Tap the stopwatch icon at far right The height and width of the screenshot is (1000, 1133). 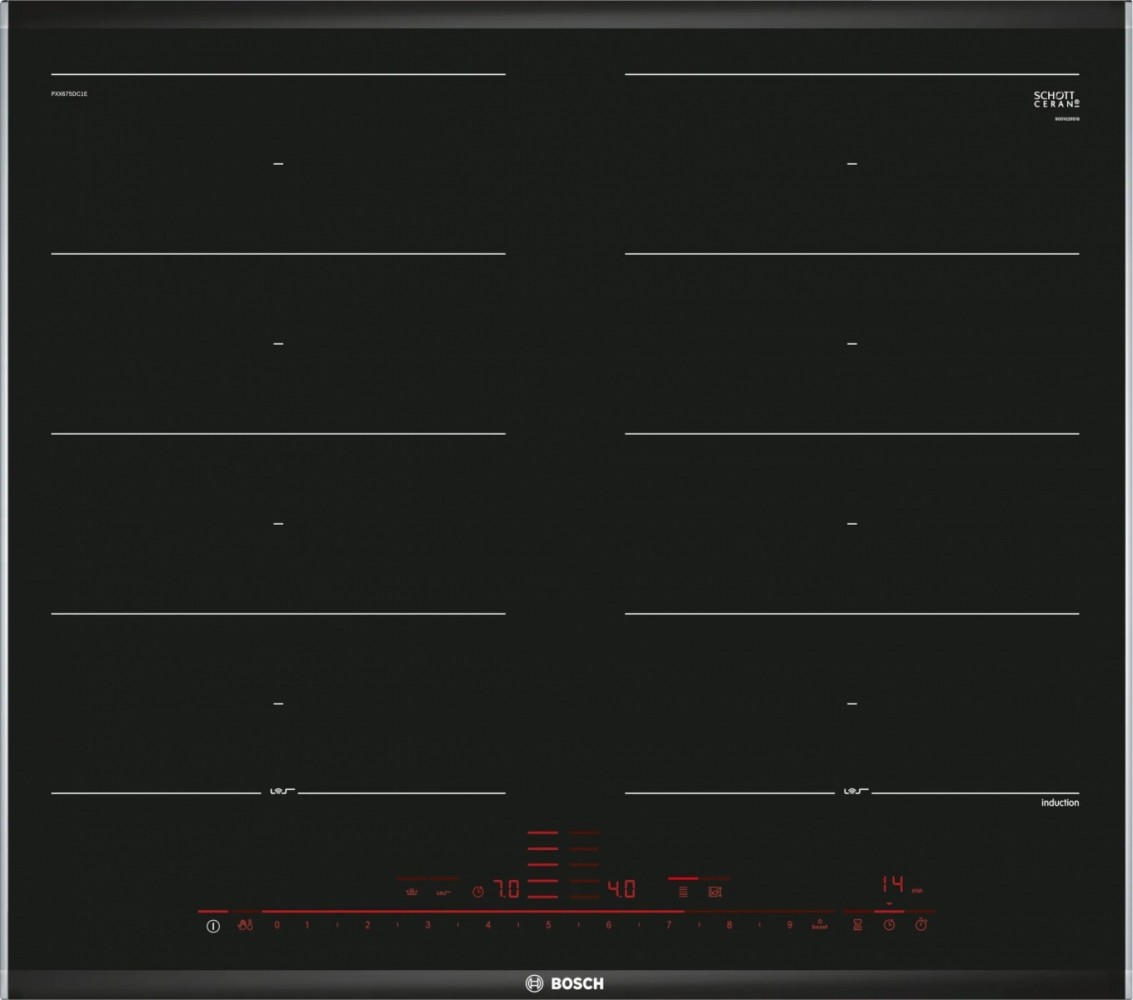[922, 926]
